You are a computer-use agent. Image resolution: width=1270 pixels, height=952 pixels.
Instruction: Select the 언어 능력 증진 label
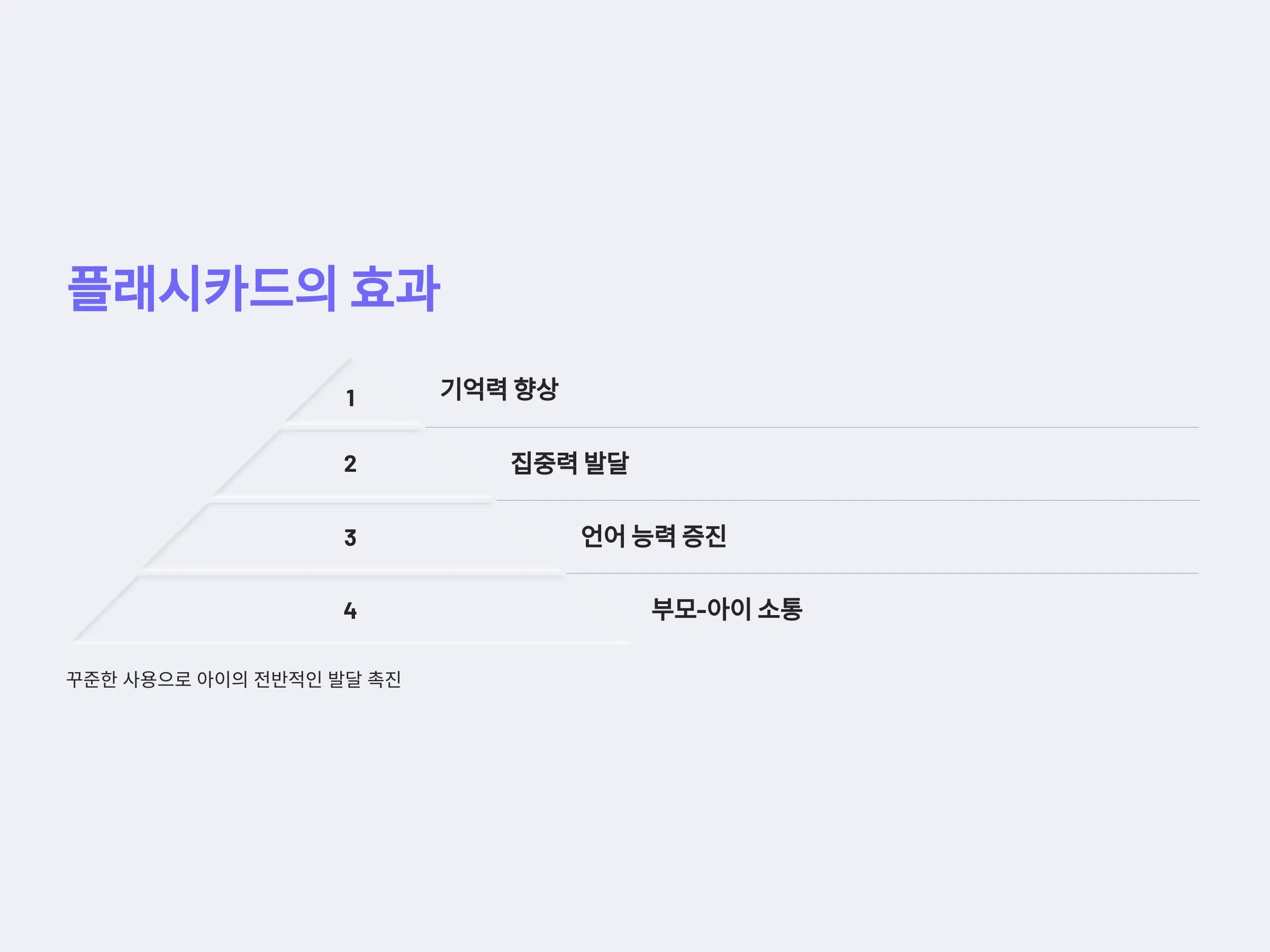coord(654,536)
